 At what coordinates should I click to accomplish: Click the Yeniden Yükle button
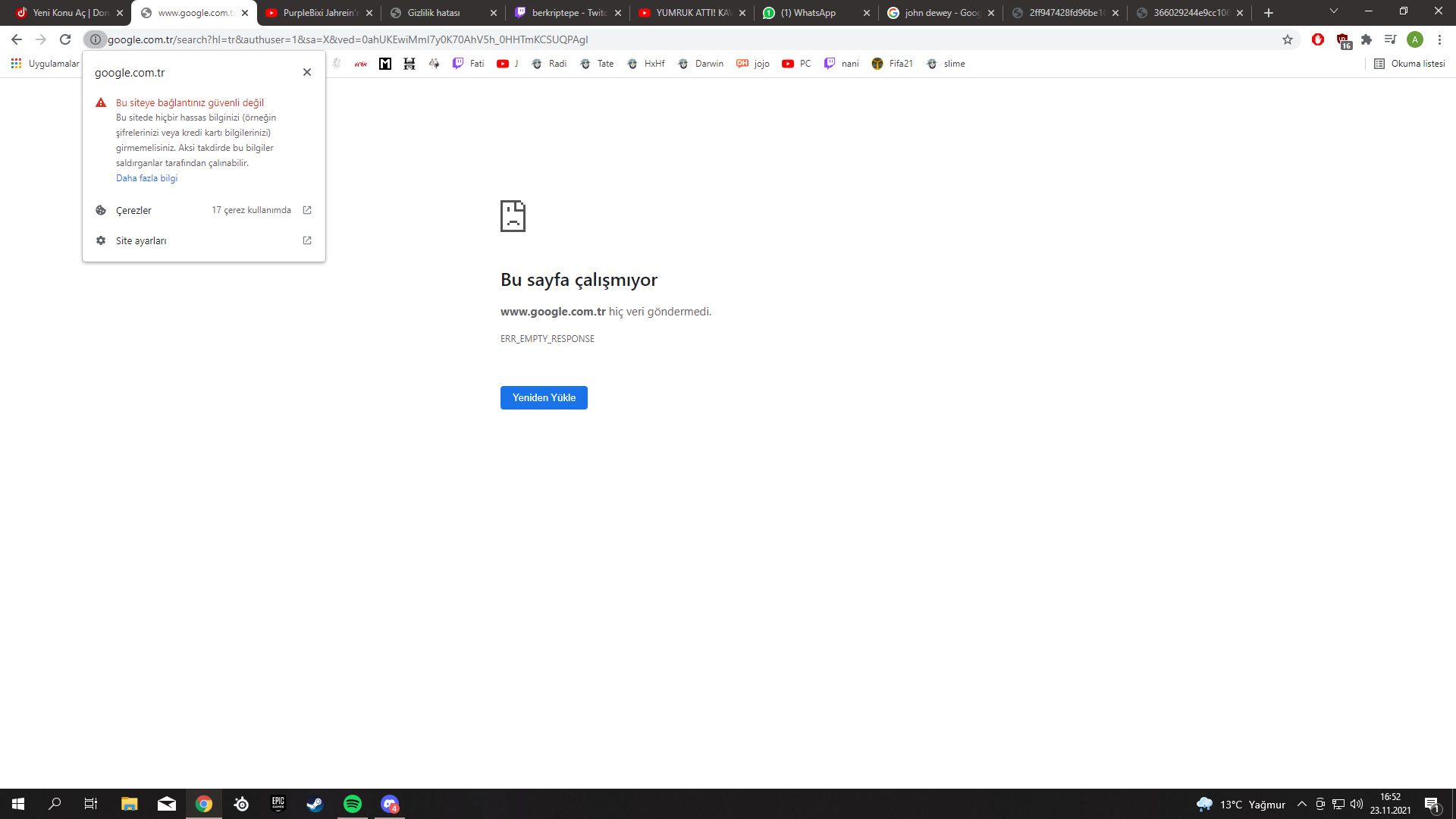coord(544,397)
